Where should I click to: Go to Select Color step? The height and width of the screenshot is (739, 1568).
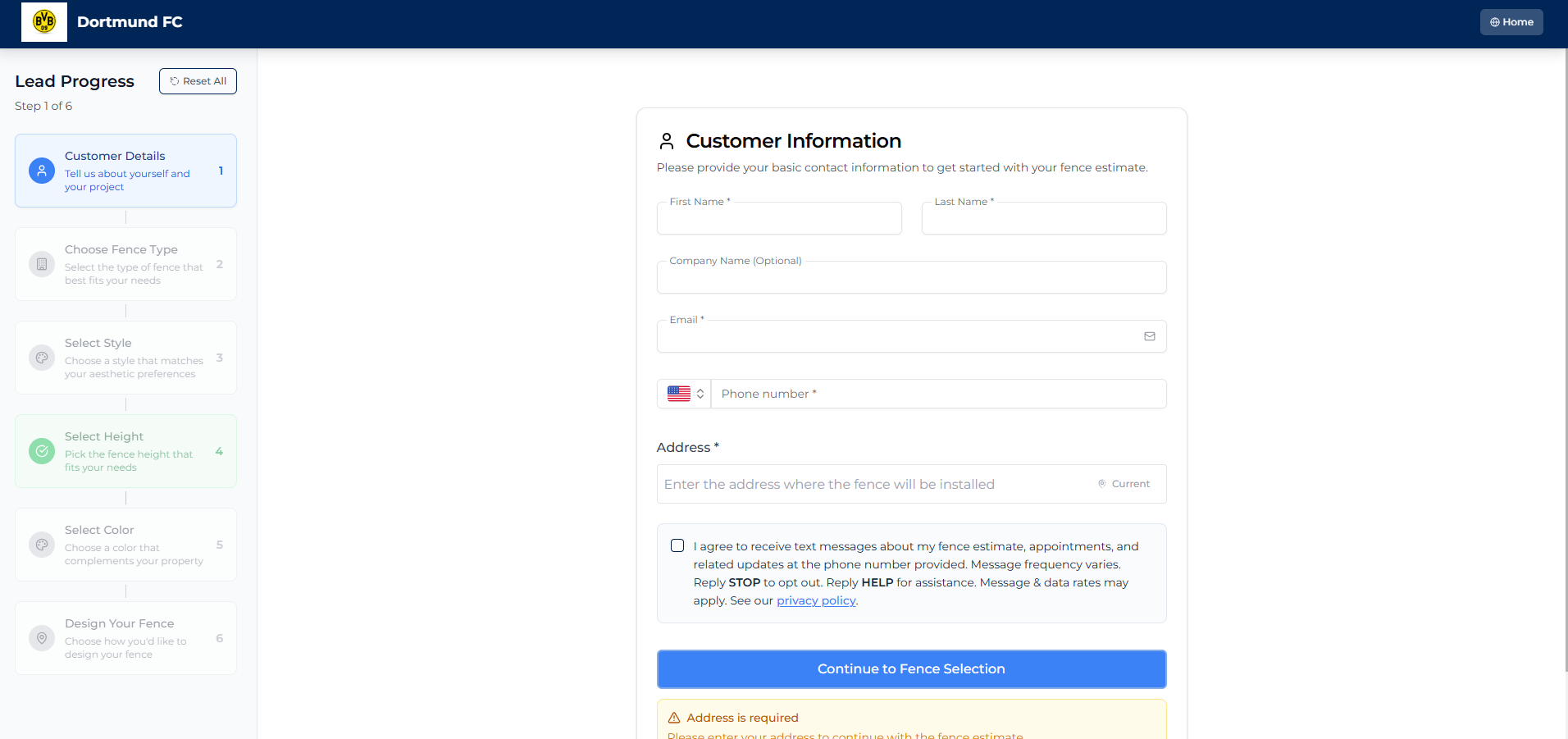pos(125,545)
